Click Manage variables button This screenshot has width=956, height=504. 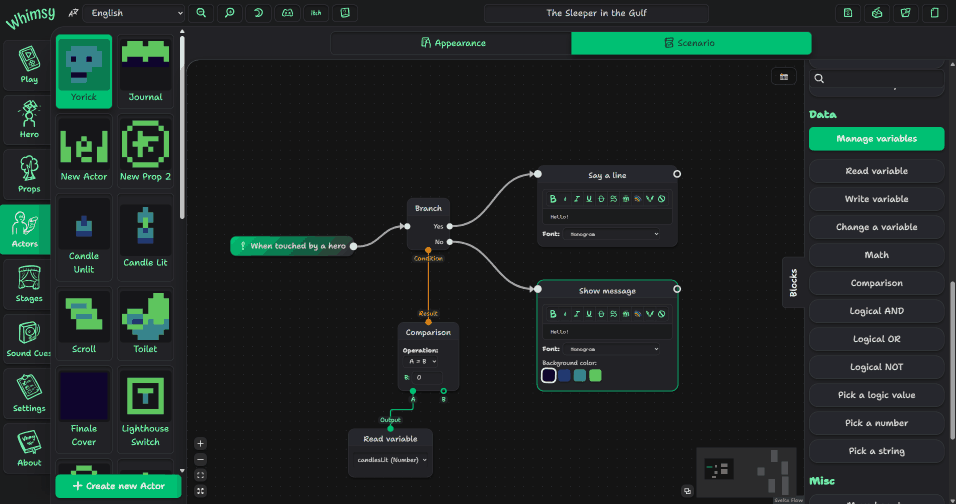pyautogui.click(x=876, y=139)
